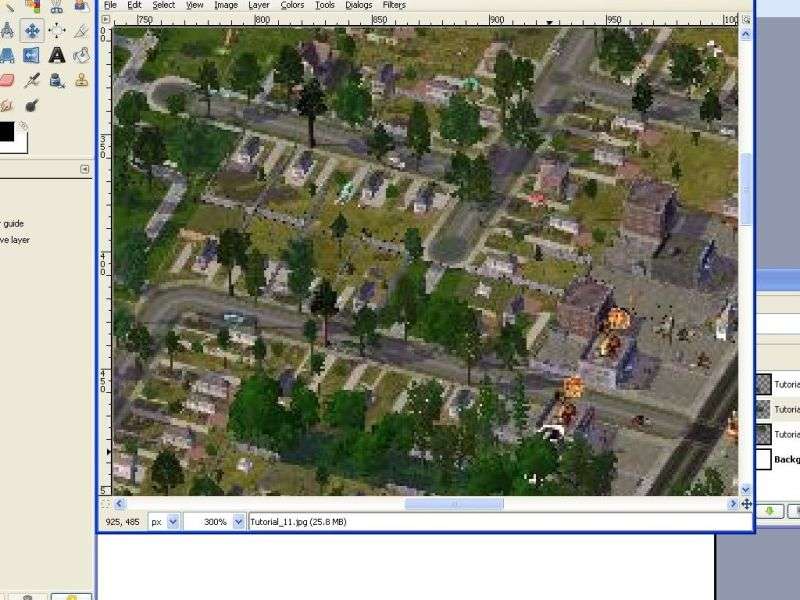Select the Clone stamp tool
The height and width of the screenshot is (600, 800).
click(82, 80)
